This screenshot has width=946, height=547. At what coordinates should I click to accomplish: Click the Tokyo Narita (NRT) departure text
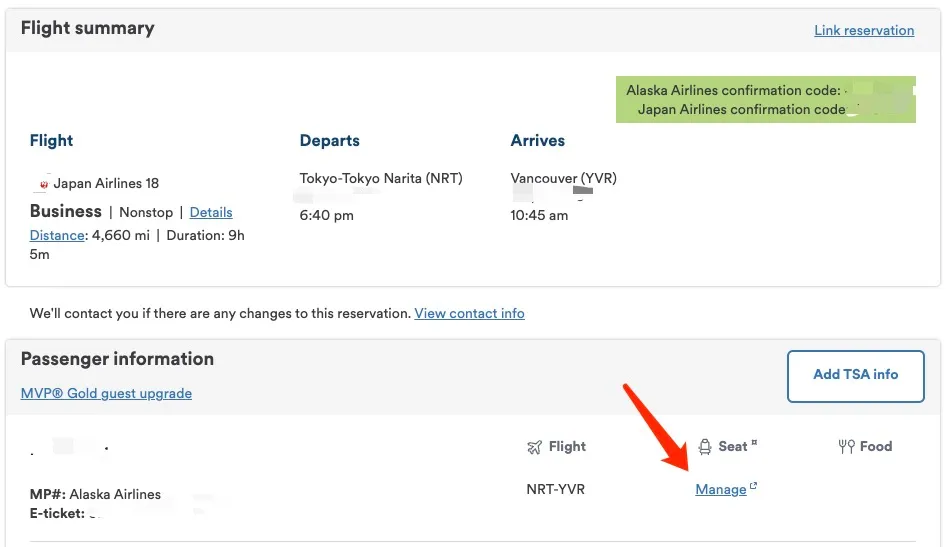pos(381,179)
